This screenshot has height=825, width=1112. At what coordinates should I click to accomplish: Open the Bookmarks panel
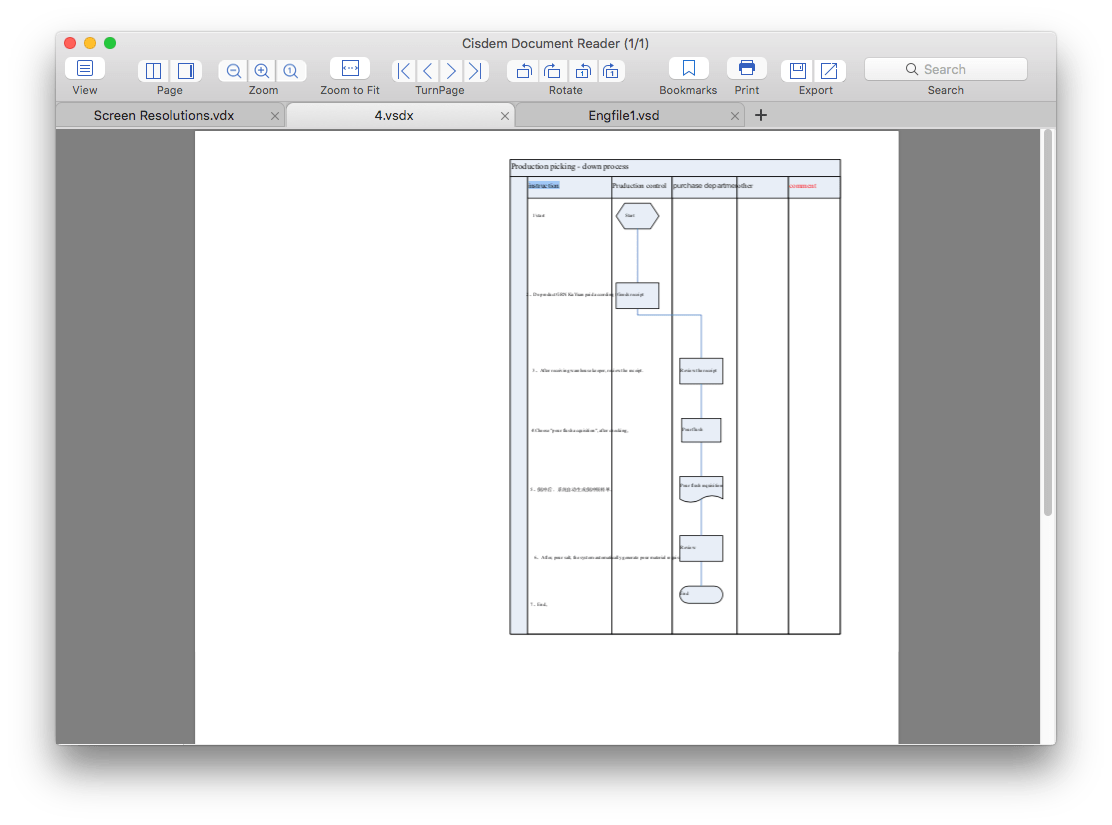[x=688, y=69]
